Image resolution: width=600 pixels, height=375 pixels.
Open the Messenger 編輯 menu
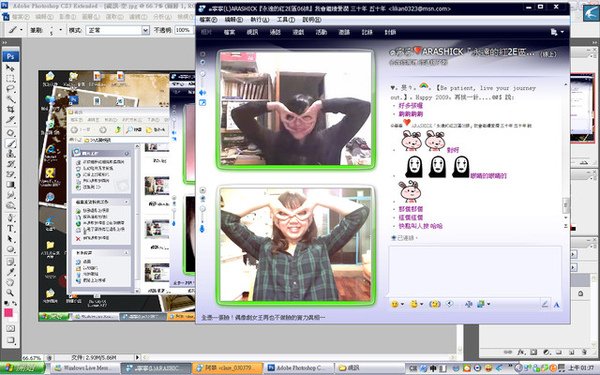(x=233, y=20)
